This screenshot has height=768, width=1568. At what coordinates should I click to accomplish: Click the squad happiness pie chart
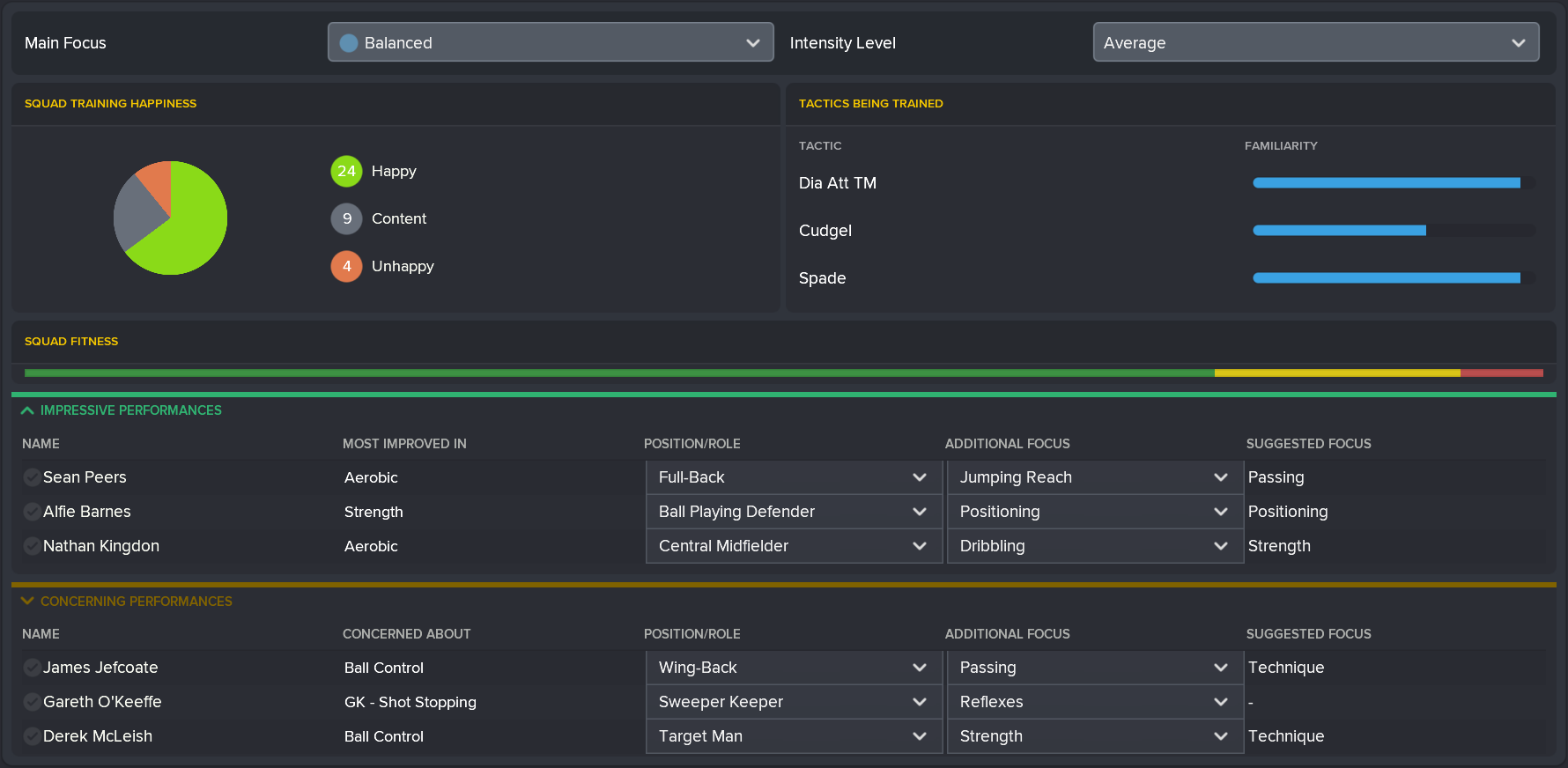[x=171, y=218]
